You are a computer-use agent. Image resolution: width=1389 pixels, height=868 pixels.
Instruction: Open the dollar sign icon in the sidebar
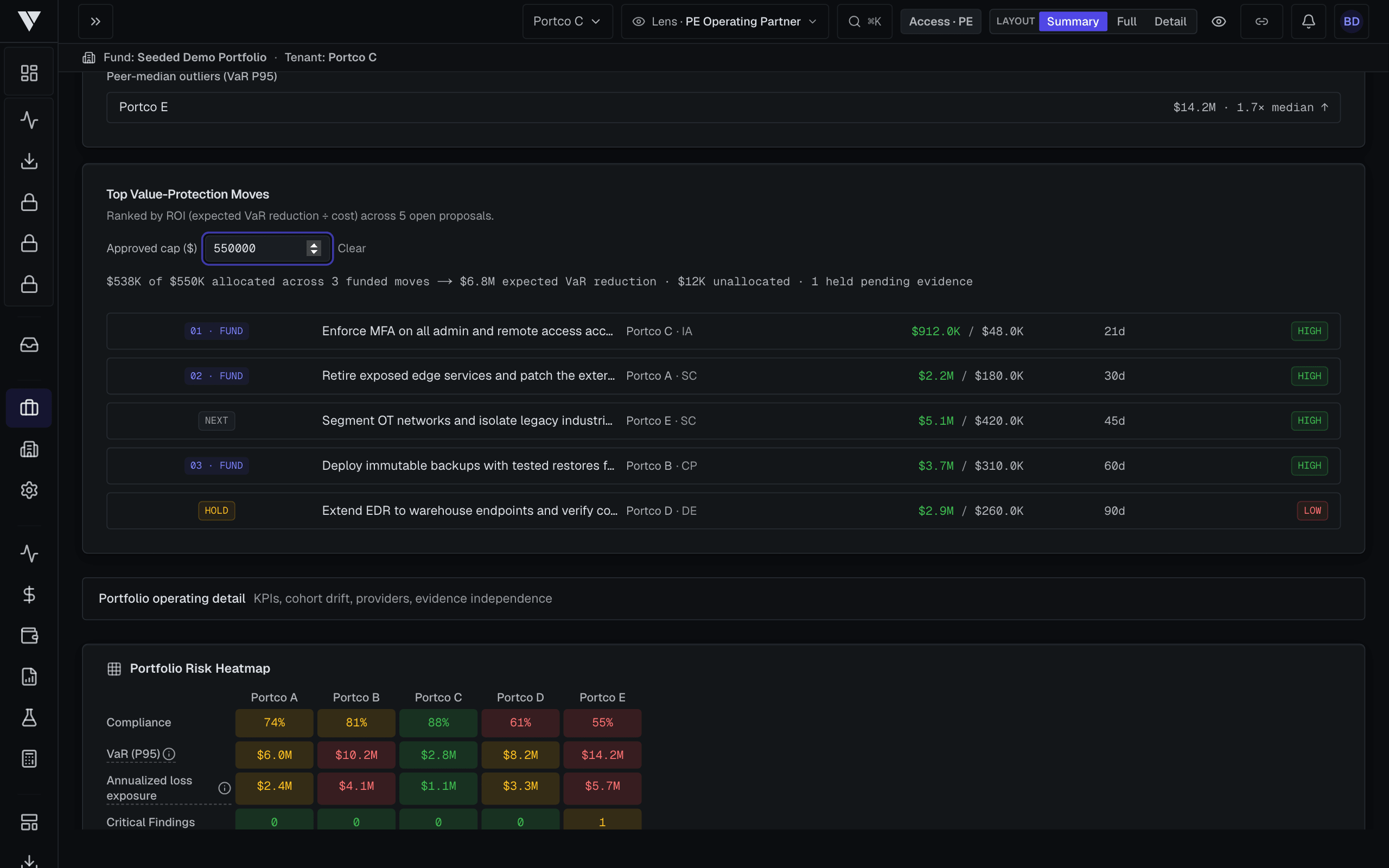pos(29,594)
